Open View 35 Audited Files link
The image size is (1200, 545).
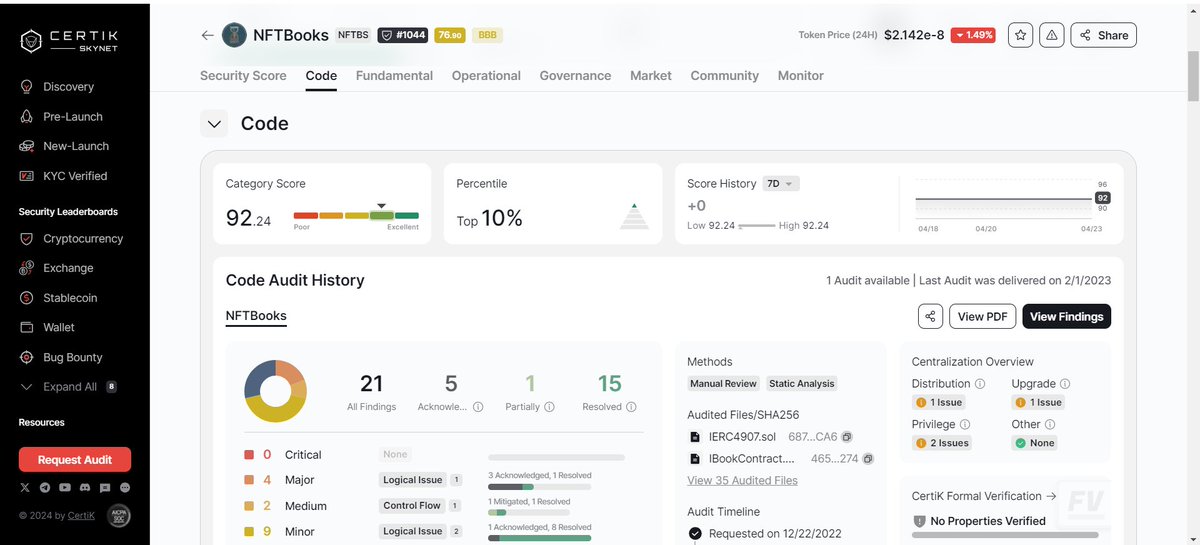(742, 481)
